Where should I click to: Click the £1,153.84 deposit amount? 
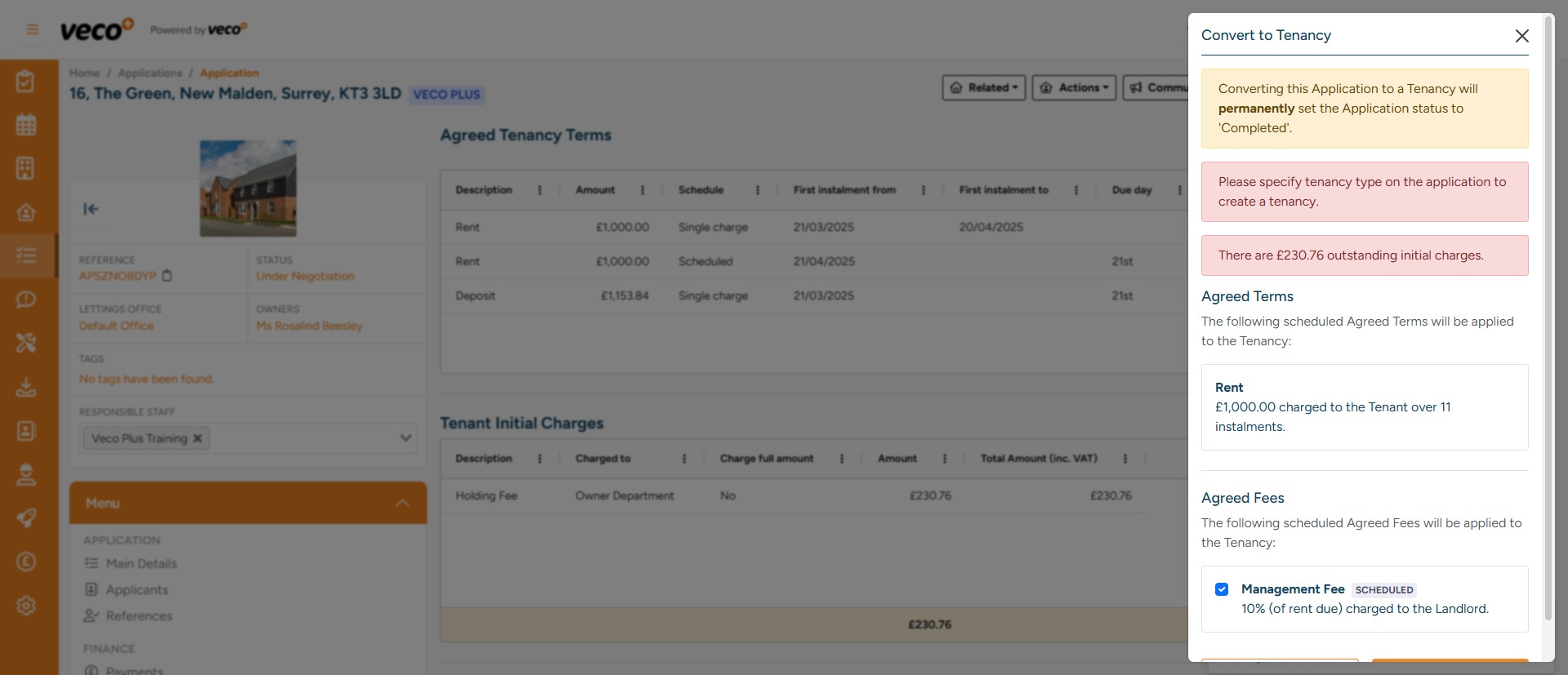tap(625, 295)
